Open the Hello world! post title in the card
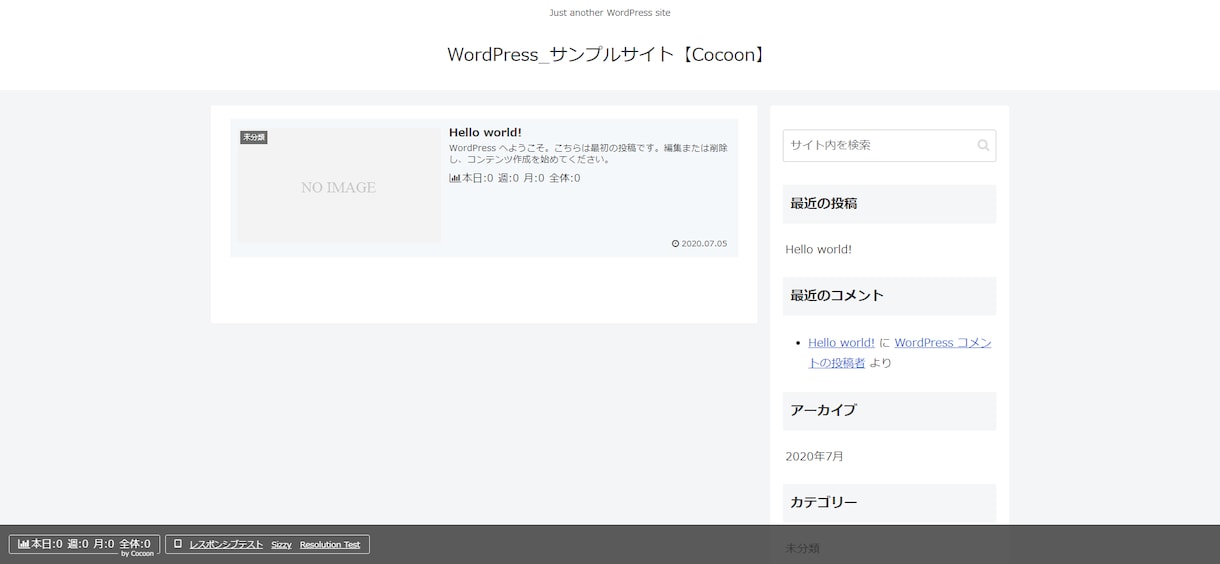The width and height of the screenshot is (1220, 564). (x=485, y=132)
